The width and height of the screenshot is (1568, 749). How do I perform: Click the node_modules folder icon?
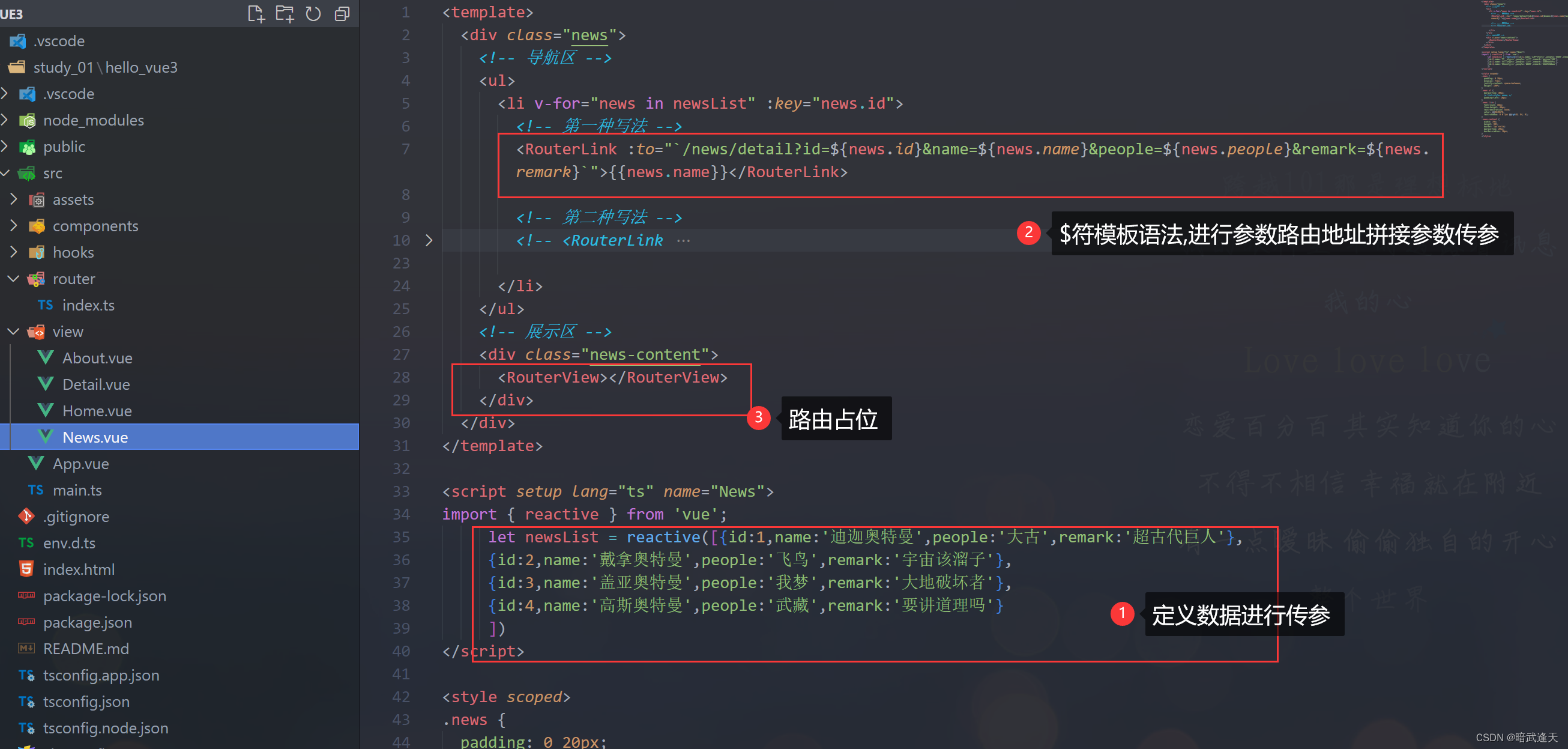[x=28, y=121]
